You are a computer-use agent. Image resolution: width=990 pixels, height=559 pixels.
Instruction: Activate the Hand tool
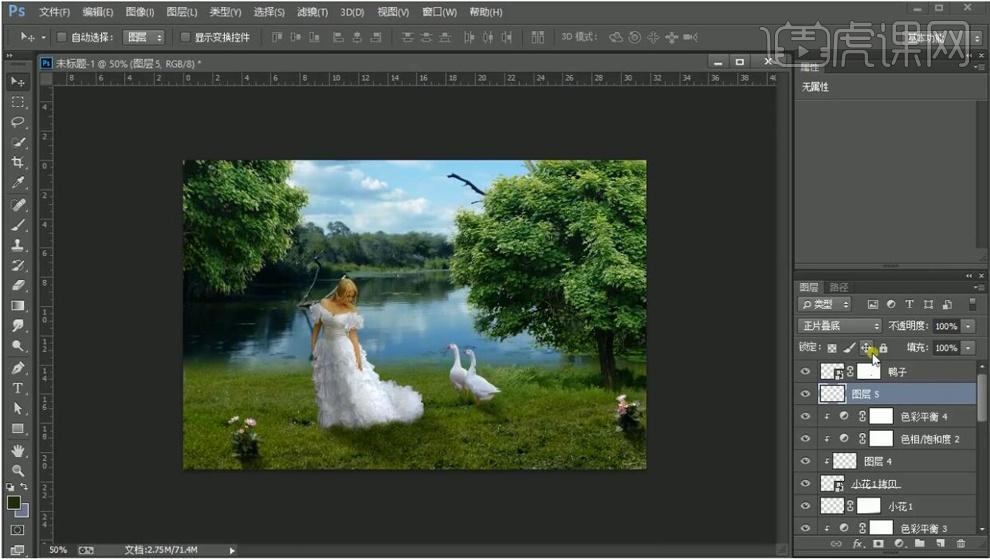pos(18,450)
